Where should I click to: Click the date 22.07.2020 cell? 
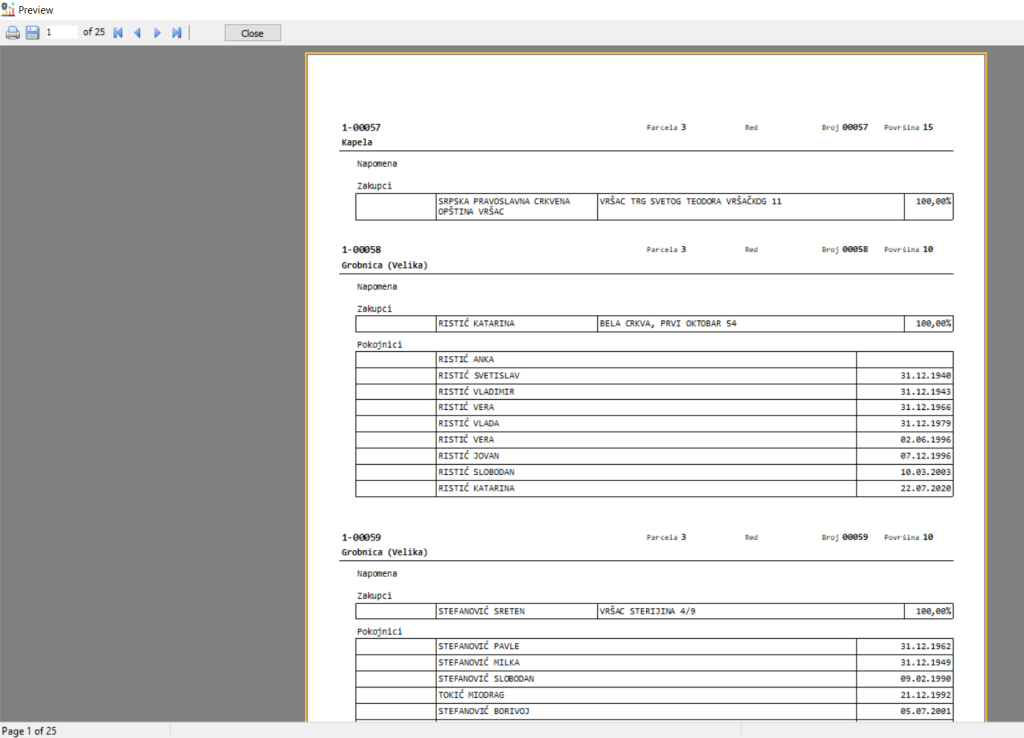(925, 488)
